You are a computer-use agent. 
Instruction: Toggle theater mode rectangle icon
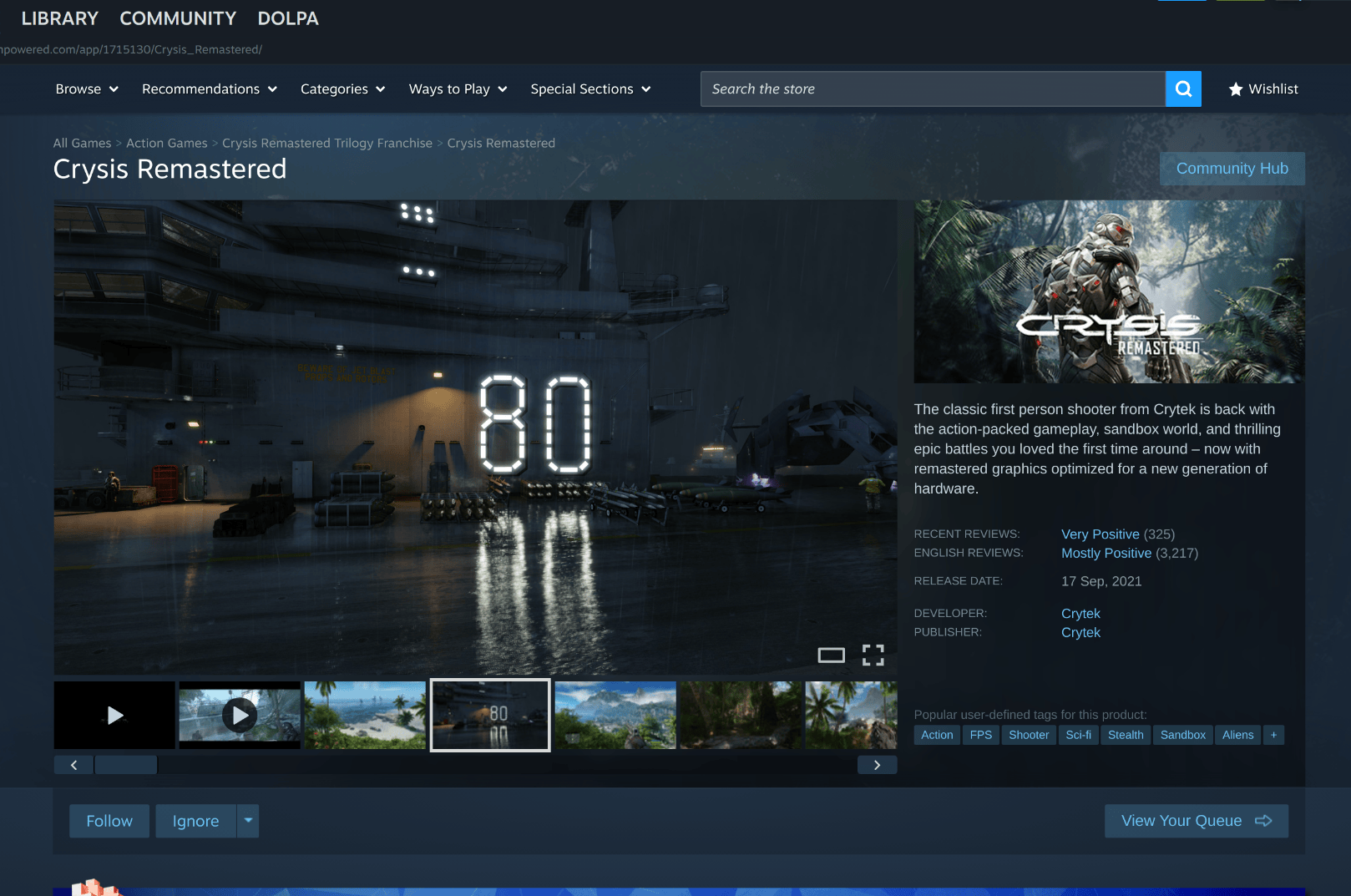[831, 655]
